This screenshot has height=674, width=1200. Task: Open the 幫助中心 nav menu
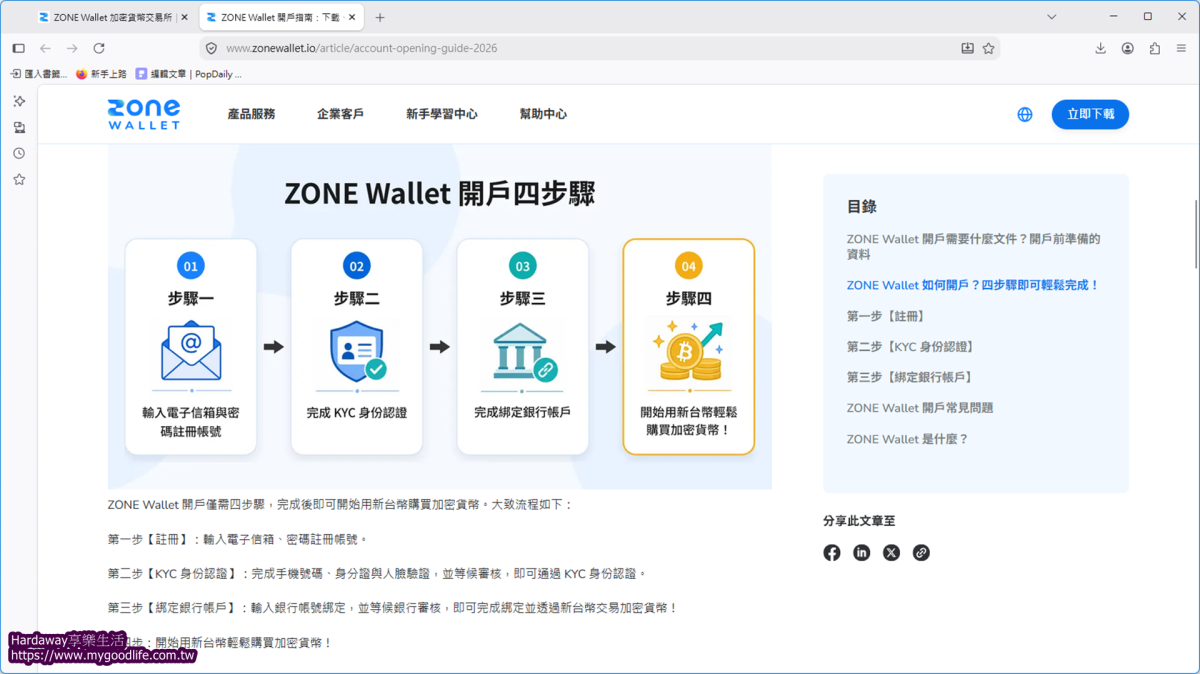click(x=543, y=114)
